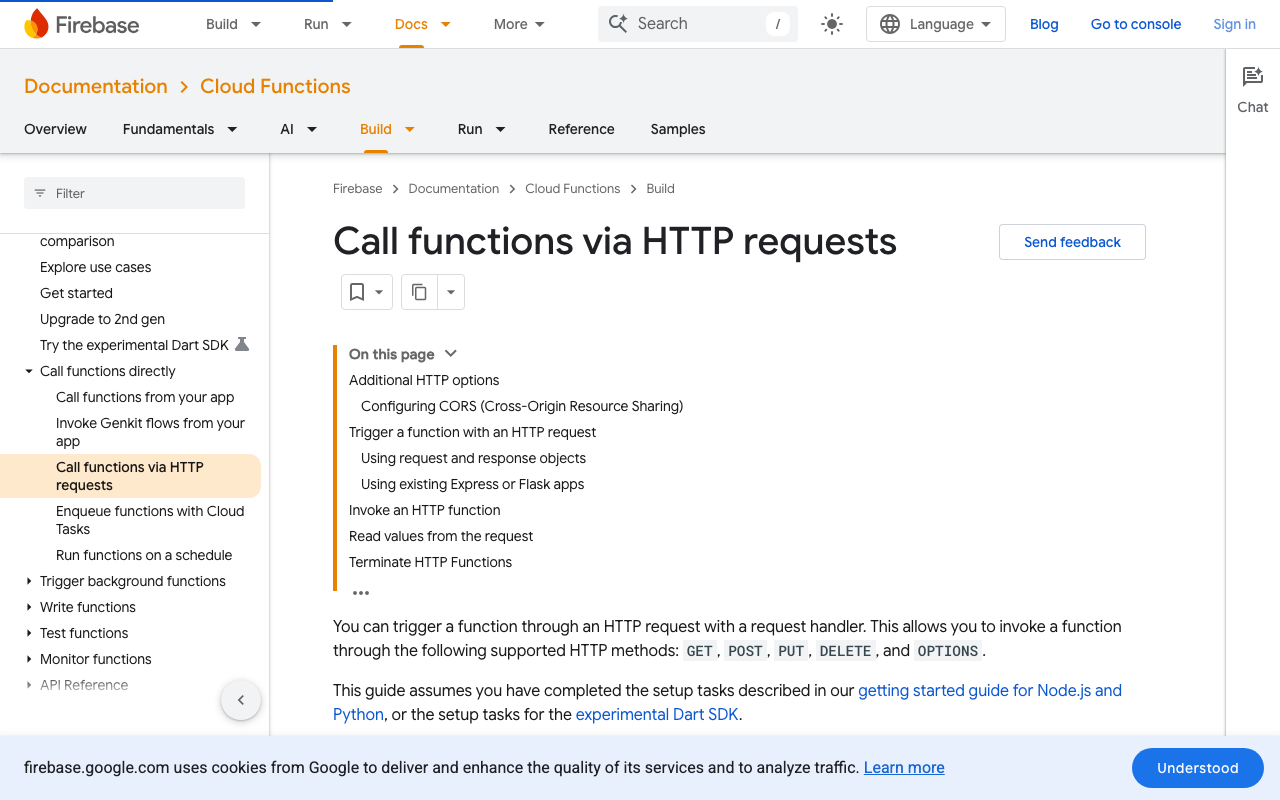Toggle the light/dark theme sun icon
Image resolution: width=1280 pixels, height=800 pixels.
click(x=831, y=24)
